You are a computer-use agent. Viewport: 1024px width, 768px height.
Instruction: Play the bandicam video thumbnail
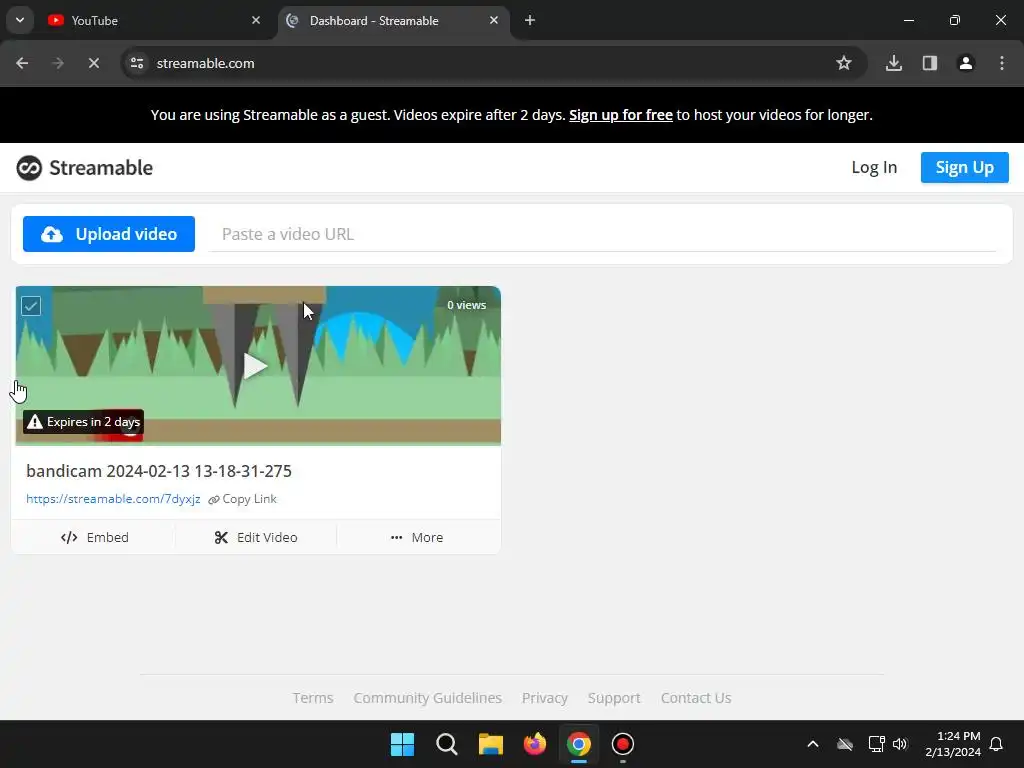(x=255, y=366)
